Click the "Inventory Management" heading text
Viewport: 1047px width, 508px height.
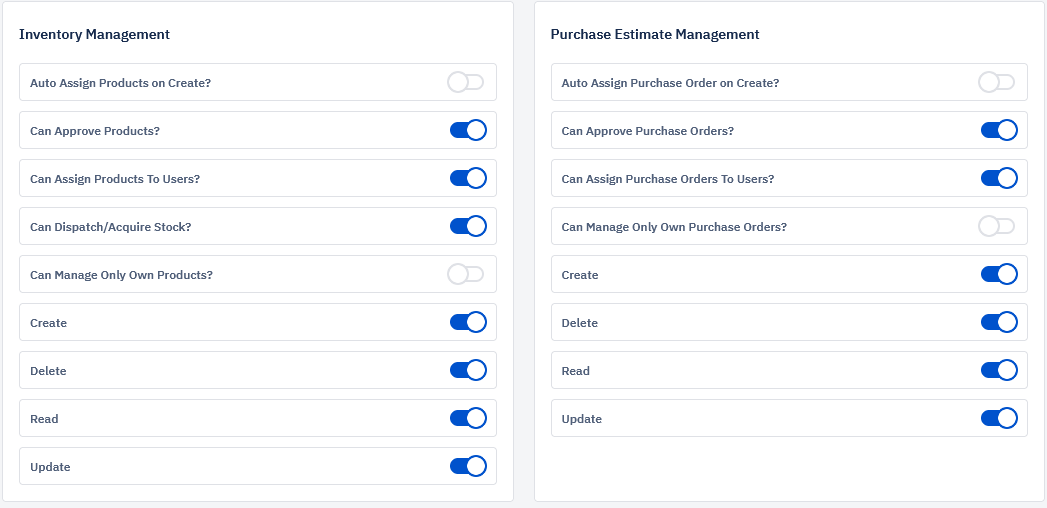point(94,34)
